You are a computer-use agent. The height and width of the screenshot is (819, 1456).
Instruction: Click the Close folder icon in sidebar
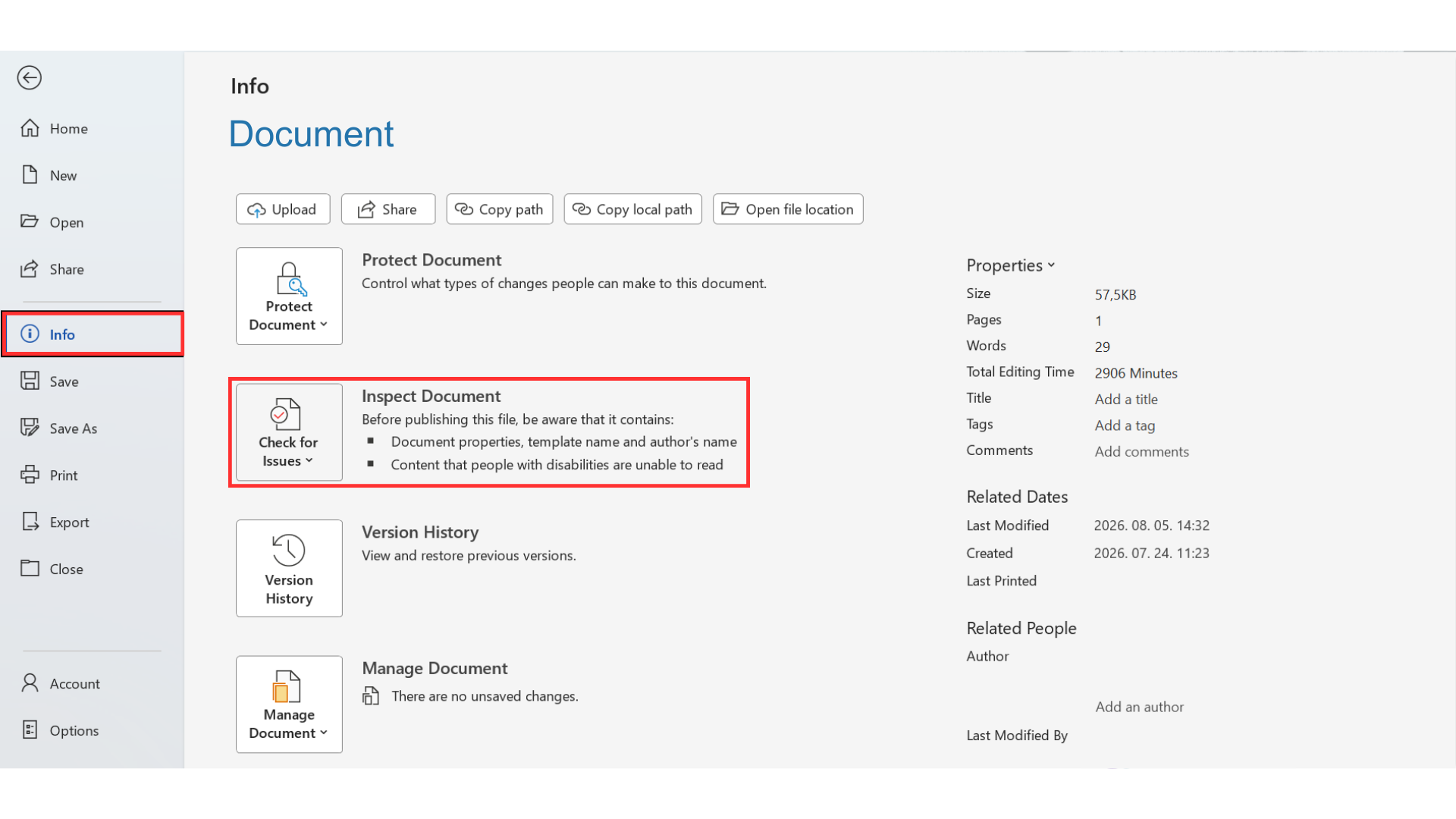(x=30, y=568)
